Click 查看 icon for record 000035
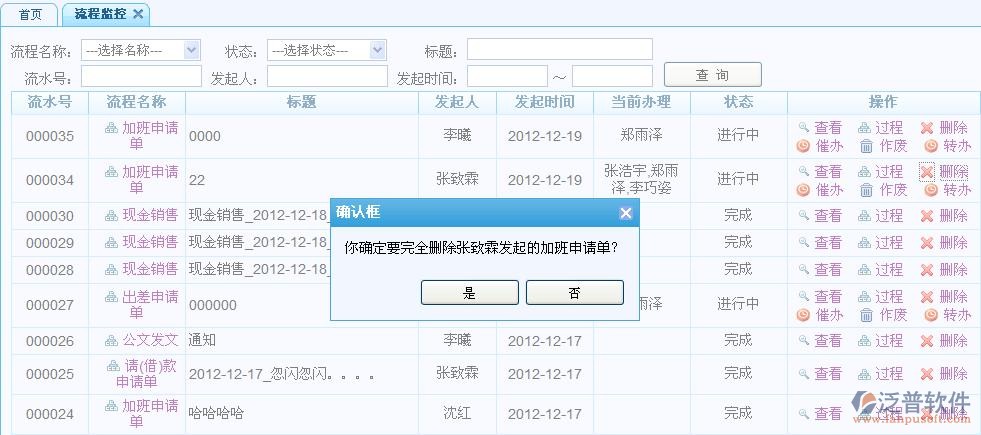 [x=803, y=128]
